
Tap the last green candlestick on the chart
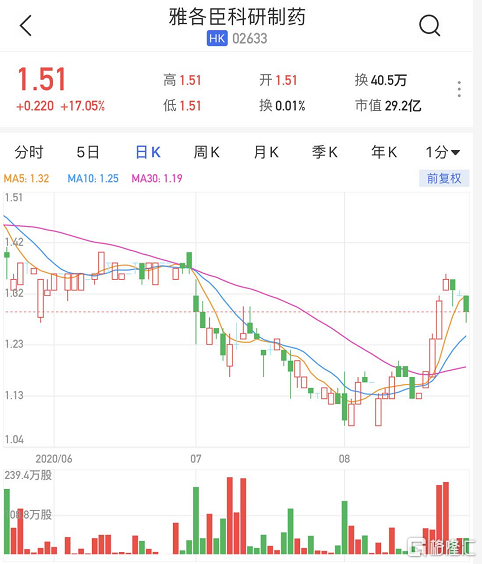(x=467, y=304)
